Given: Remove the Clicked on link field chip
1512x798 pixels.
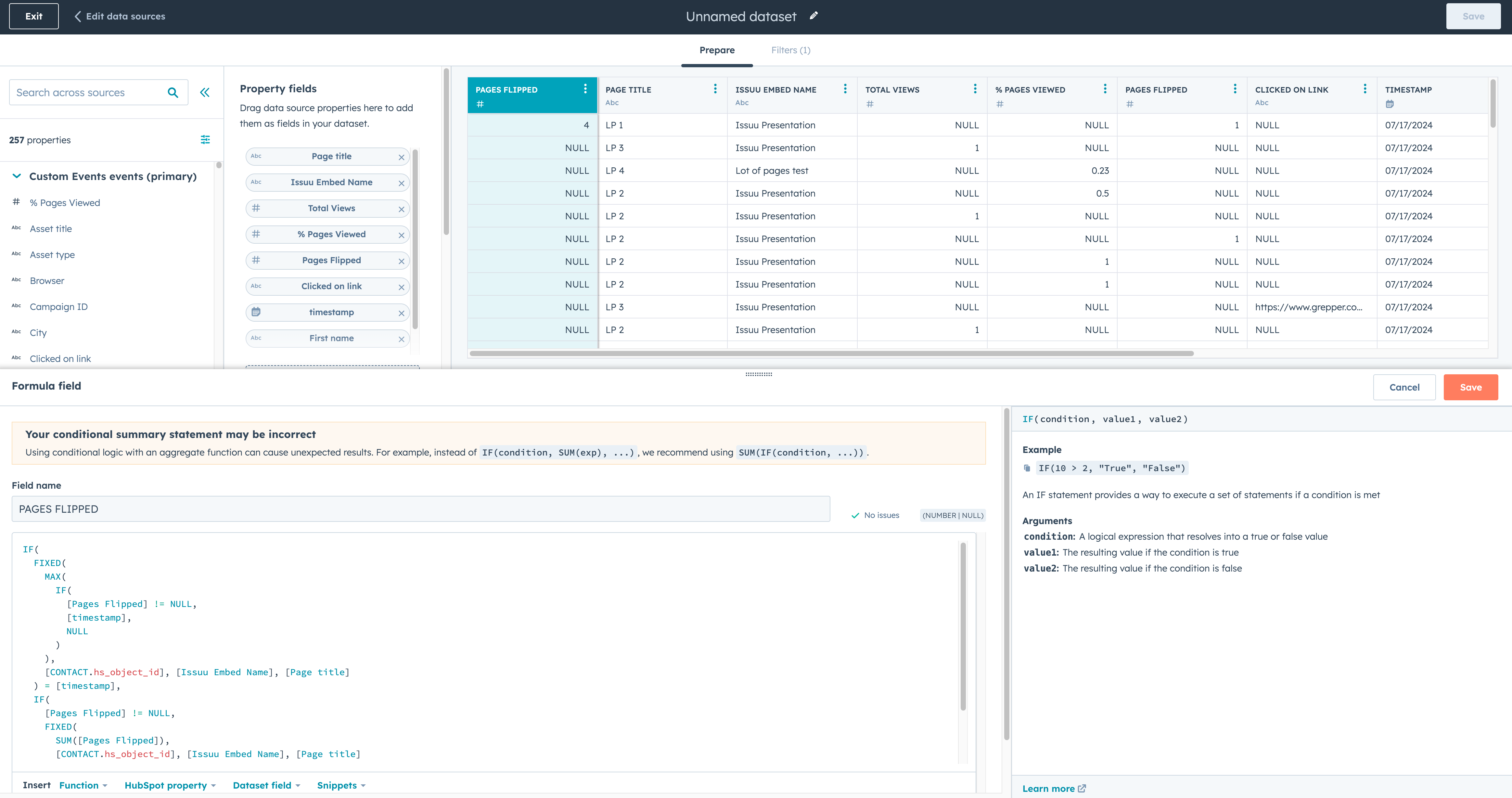Looking at the screenshot, I should tap(402, 287).
